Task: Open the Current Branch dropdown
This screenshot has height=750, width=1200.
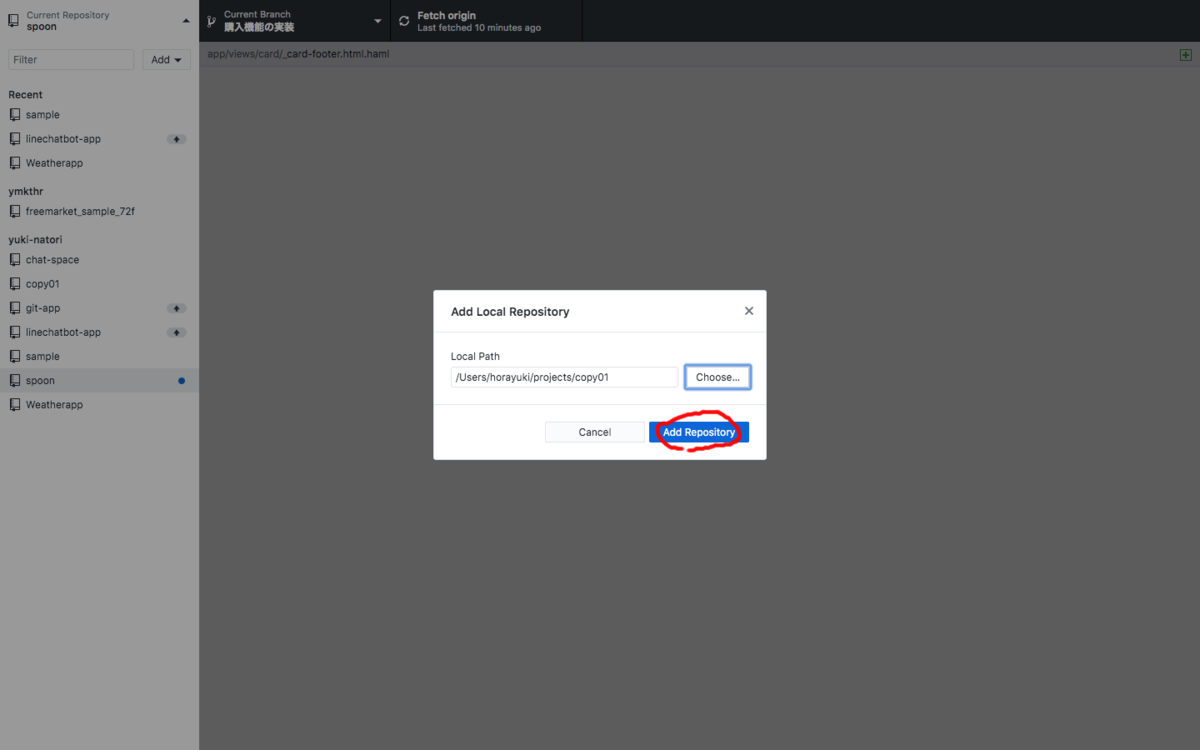Action: tap(295, 21)
